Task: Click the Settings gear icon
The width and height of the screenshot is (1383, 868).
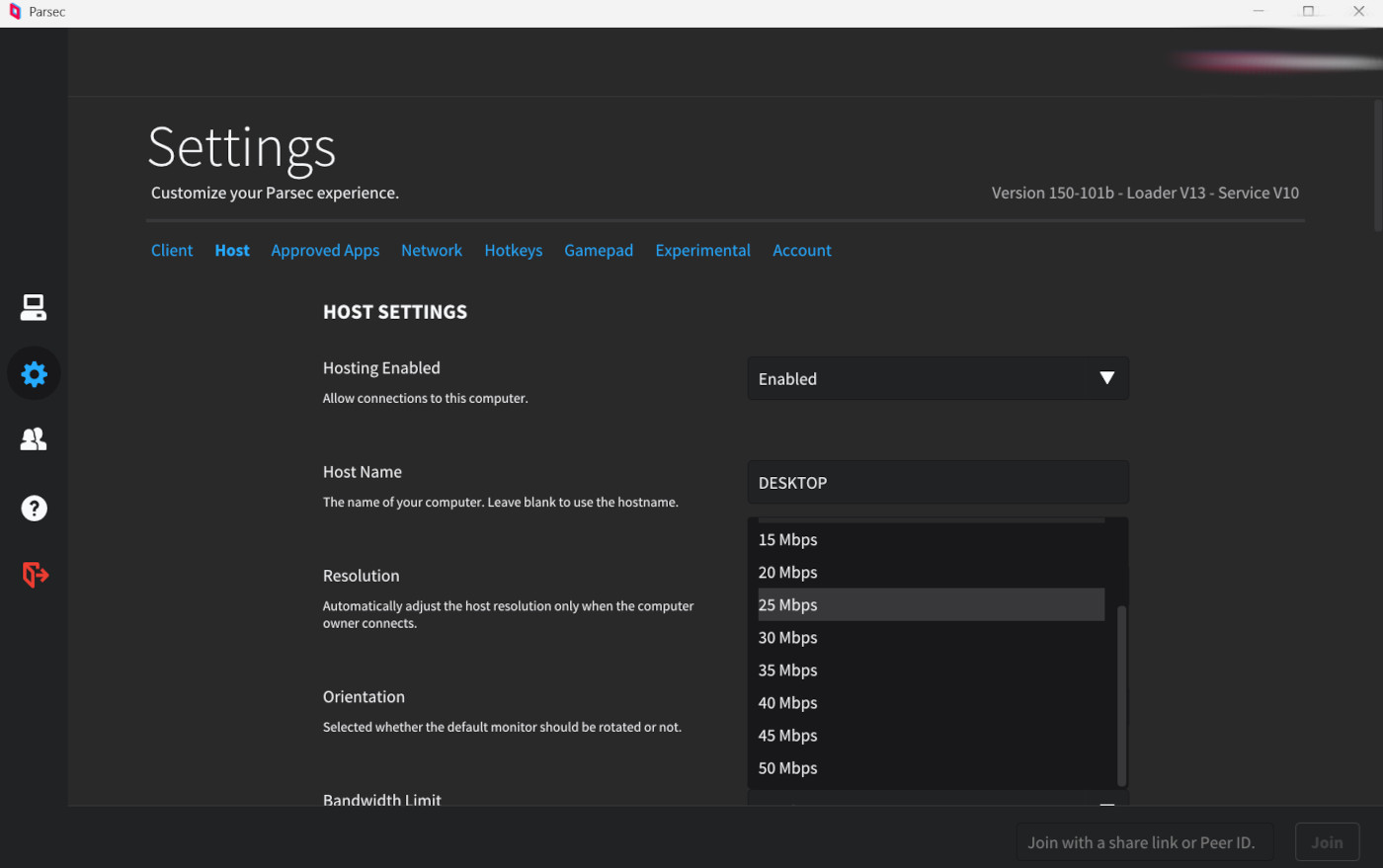Action: [34, 374]
